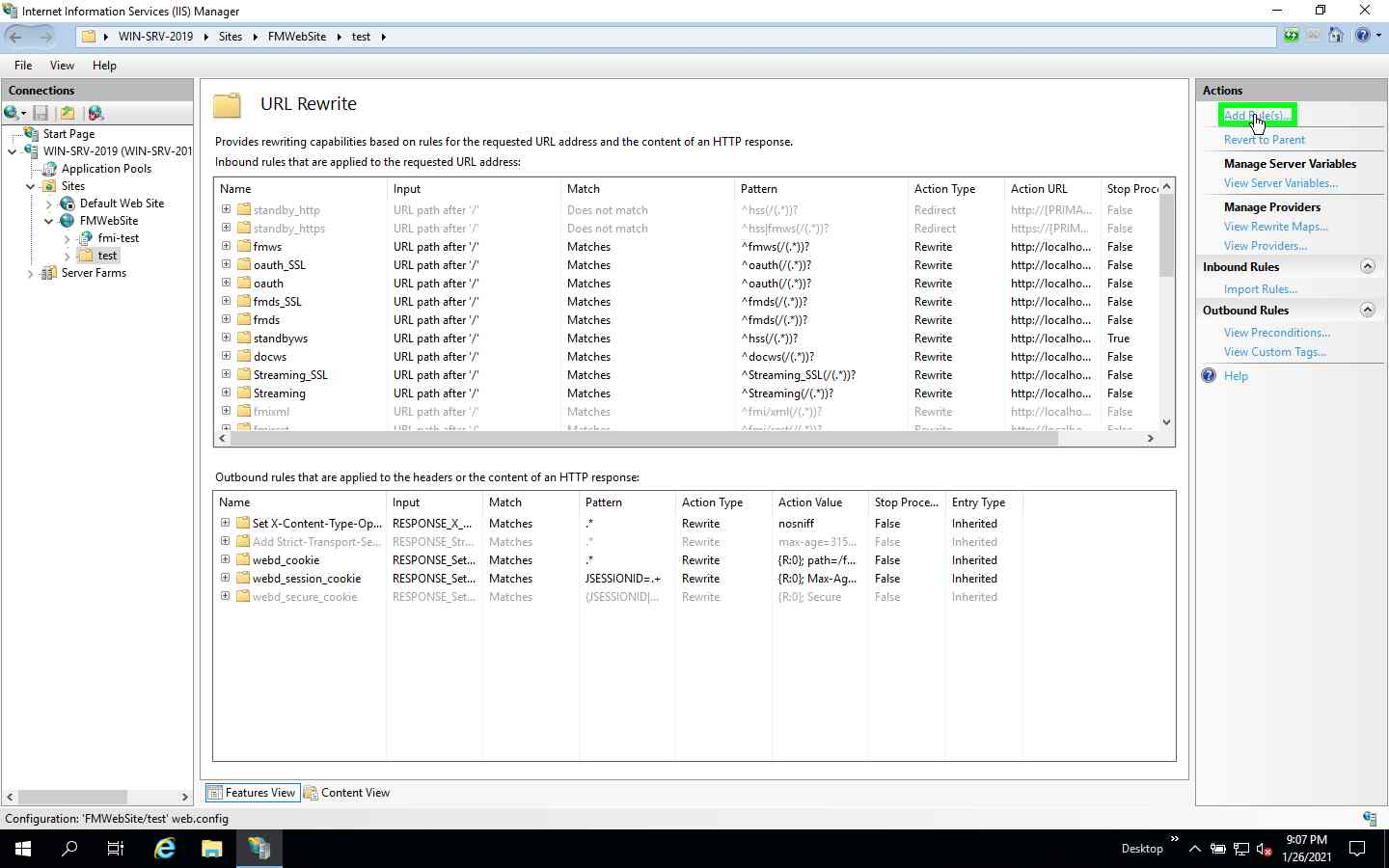Collapse the Inbound Rules section in Actions pane
1389x868 pixels.
pos(1368,266)
